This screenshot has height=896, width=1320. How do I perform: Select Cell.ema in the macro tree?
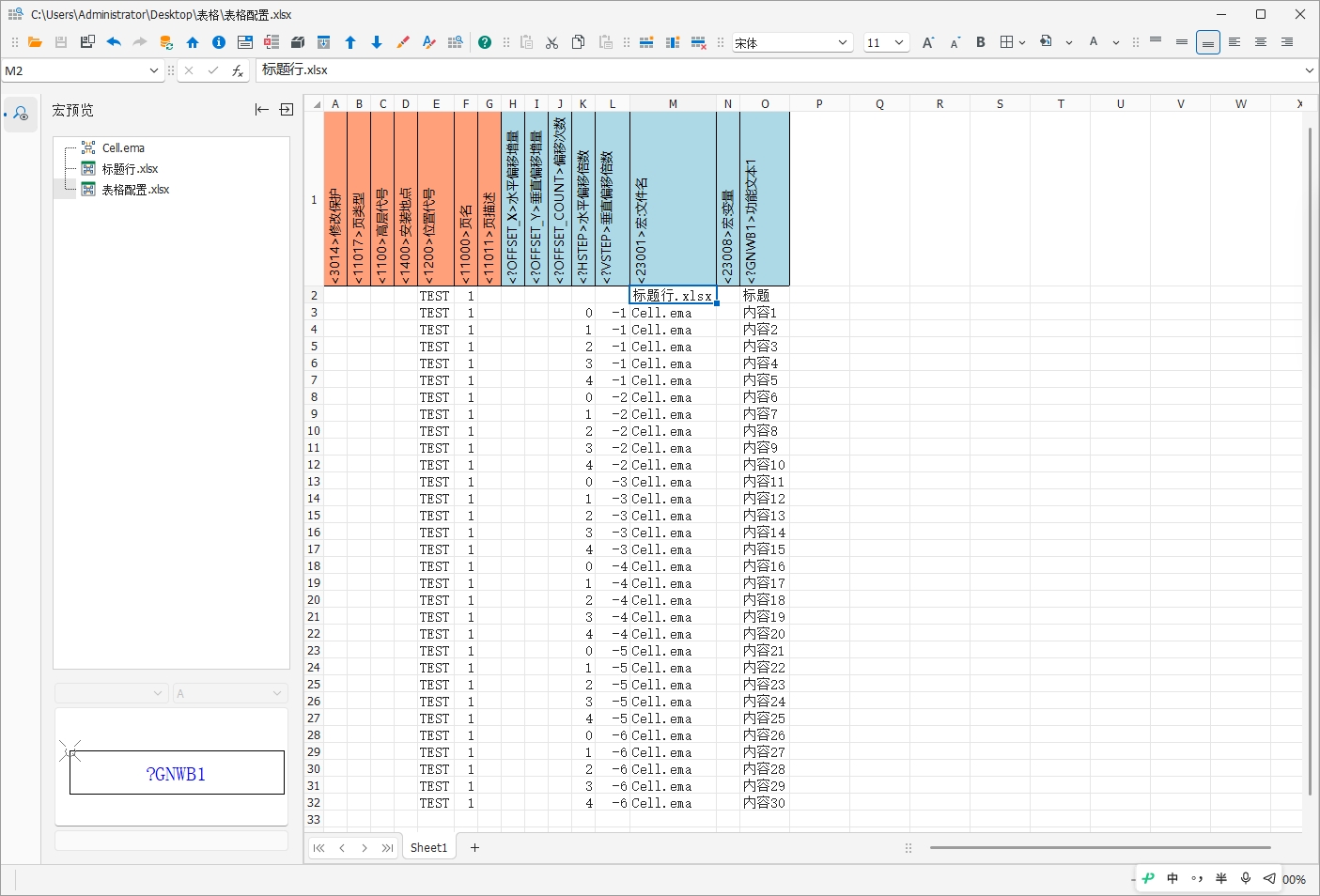point(122,148)
